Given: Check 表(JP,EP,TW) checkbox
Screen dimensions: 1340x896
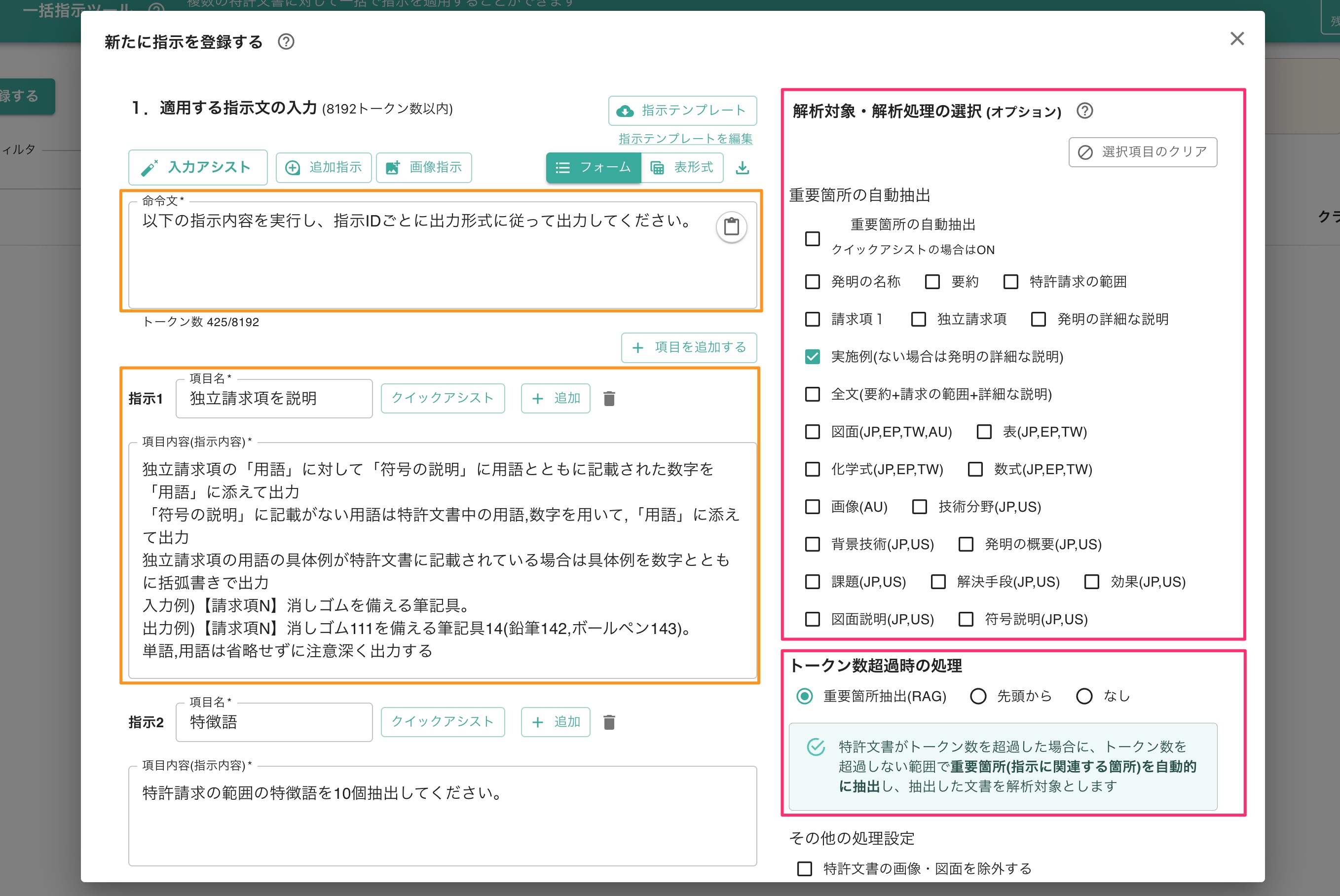Looking at the screenshot, I should click(984, 432).
